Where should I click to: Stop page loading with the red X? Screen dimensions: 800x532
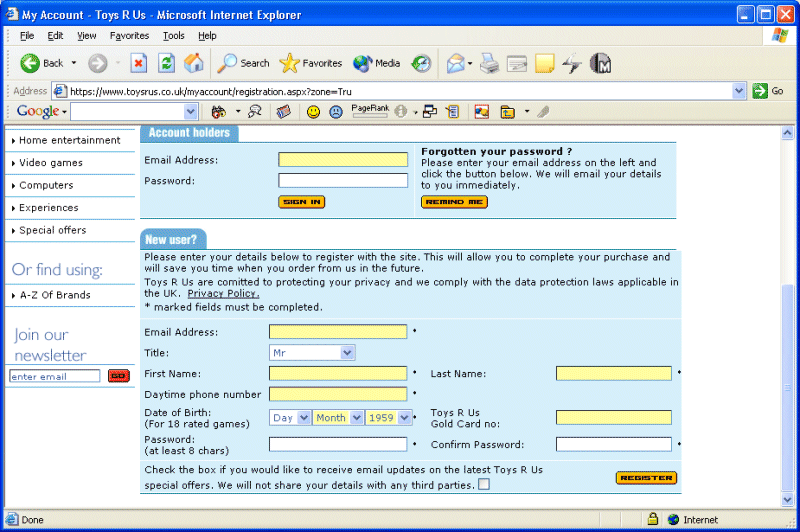tap(138, 63)
